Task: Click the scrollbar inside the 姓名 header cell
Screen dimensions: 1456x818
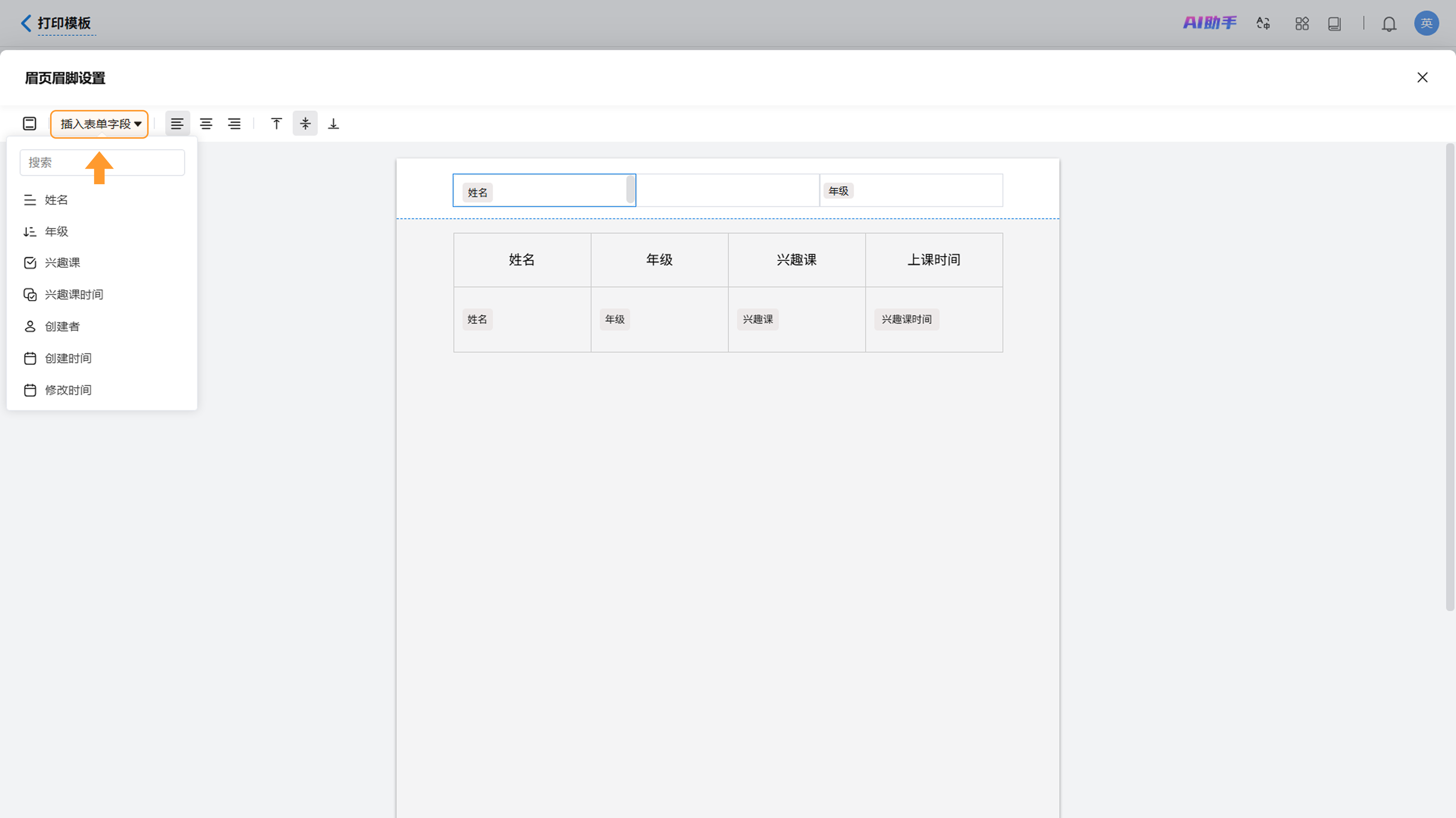Action: tap(630, 189)
